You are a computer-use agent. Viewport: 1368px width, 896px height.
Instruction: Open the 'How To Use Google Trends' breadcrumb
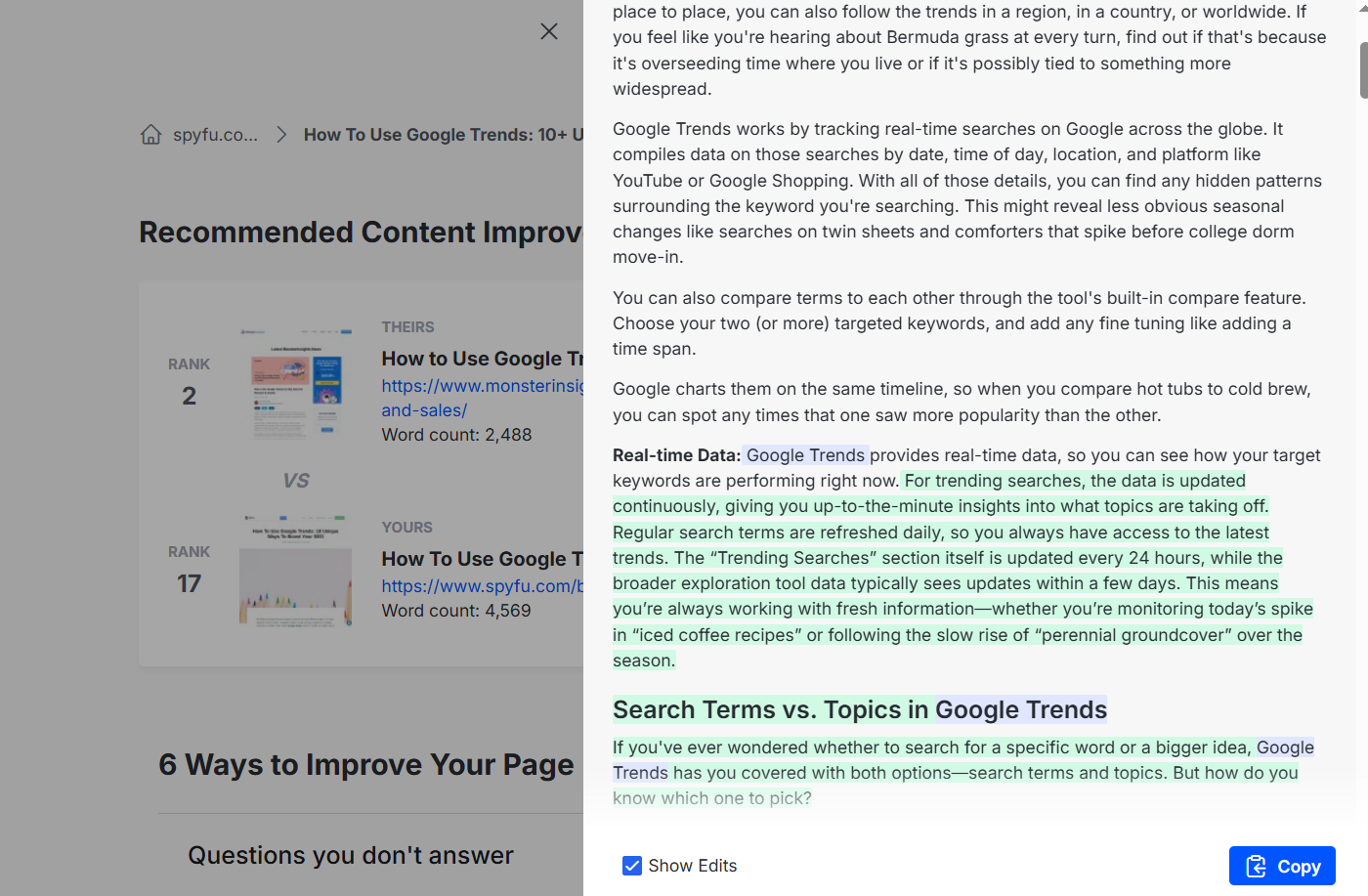[x=444, y=134]
